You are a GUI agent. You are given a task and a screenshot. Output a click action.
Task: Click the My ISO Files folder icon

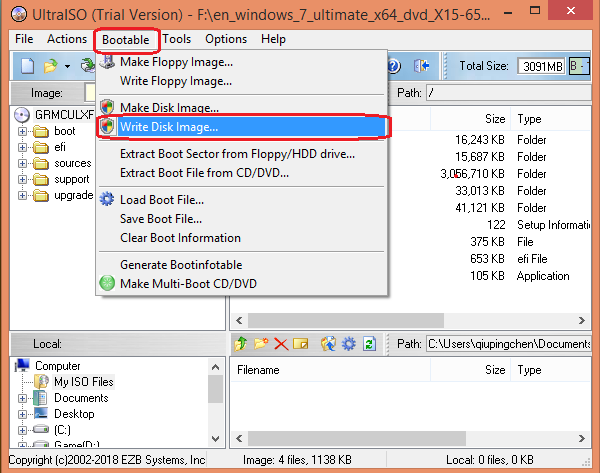tap(41, 382)
